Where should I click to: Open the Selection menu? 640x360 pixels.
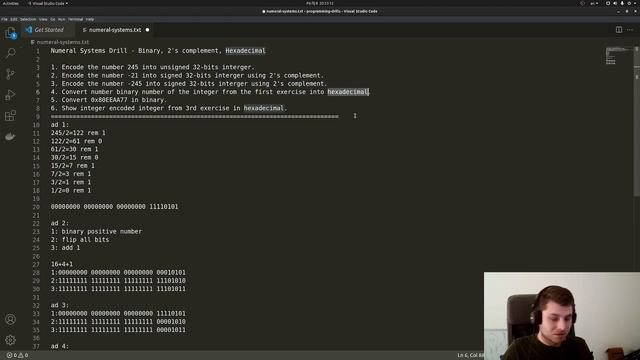[28, 19]
